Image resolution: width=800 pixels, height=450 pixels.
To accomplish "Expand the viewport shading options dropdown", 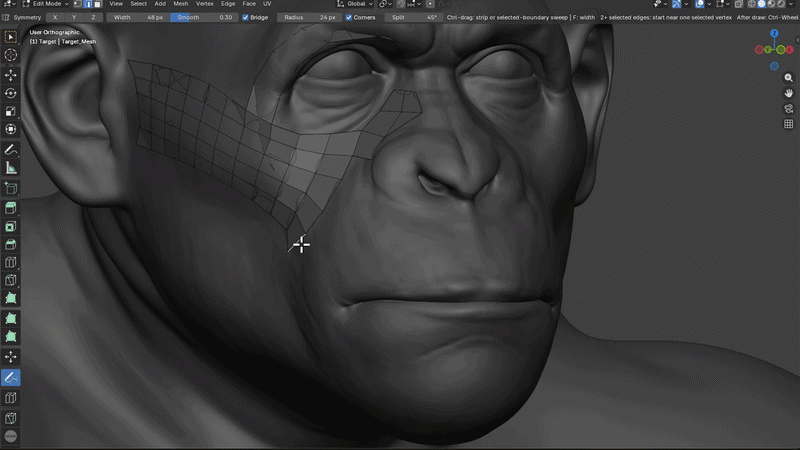I will (791, 4).
